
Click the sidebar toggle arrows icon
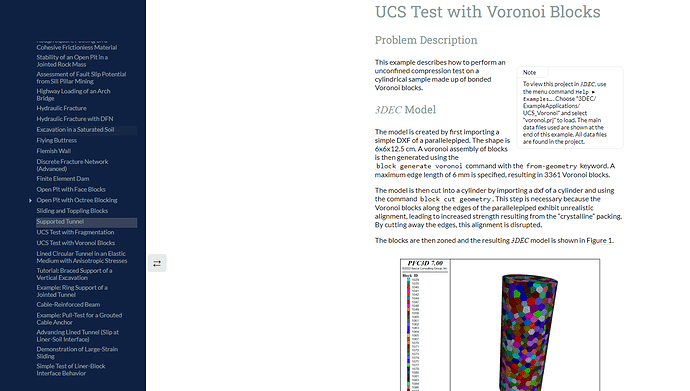[157, 263]
